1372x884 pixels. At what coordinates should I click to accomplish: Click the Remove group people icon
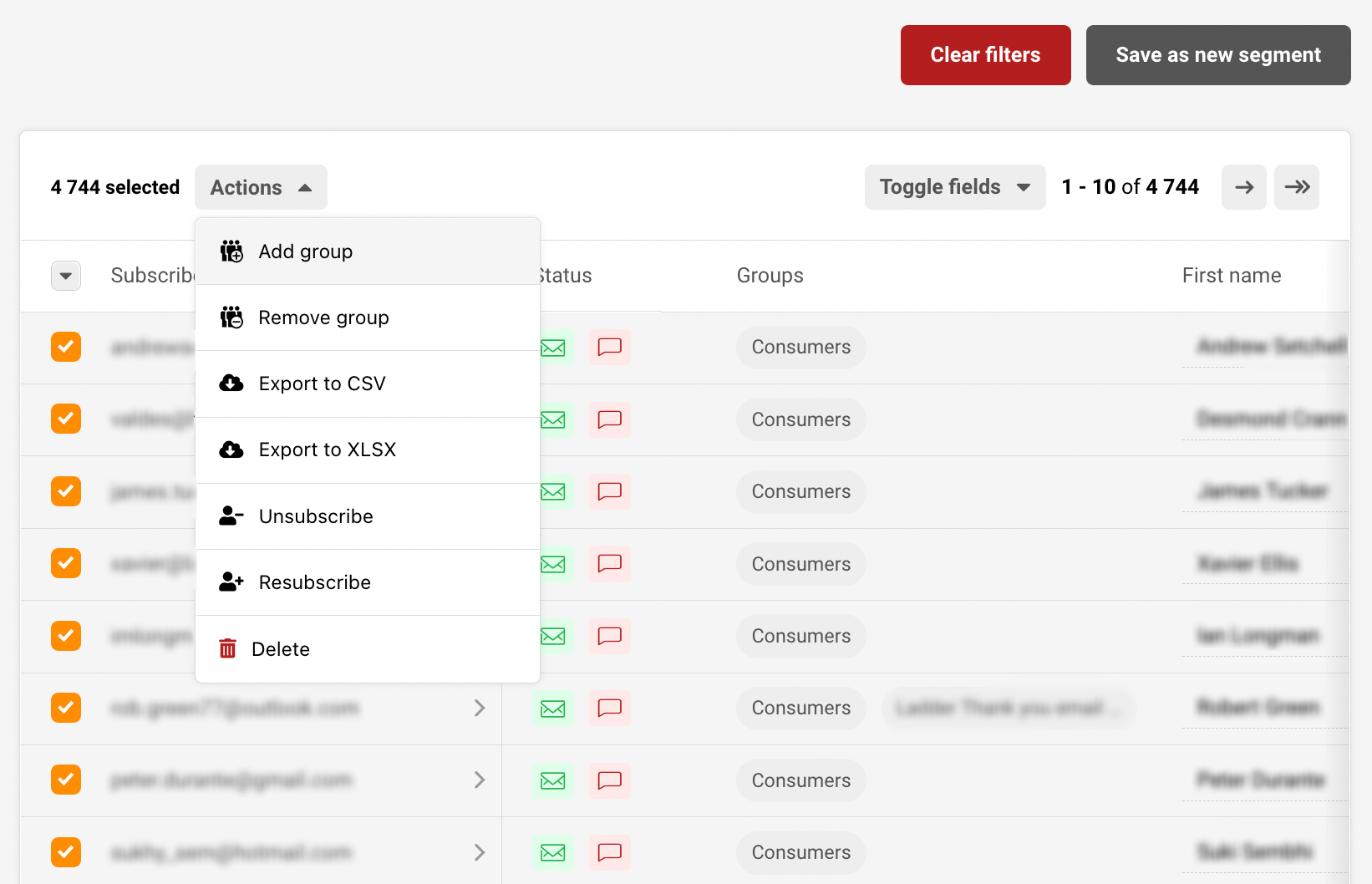(231, 318)
